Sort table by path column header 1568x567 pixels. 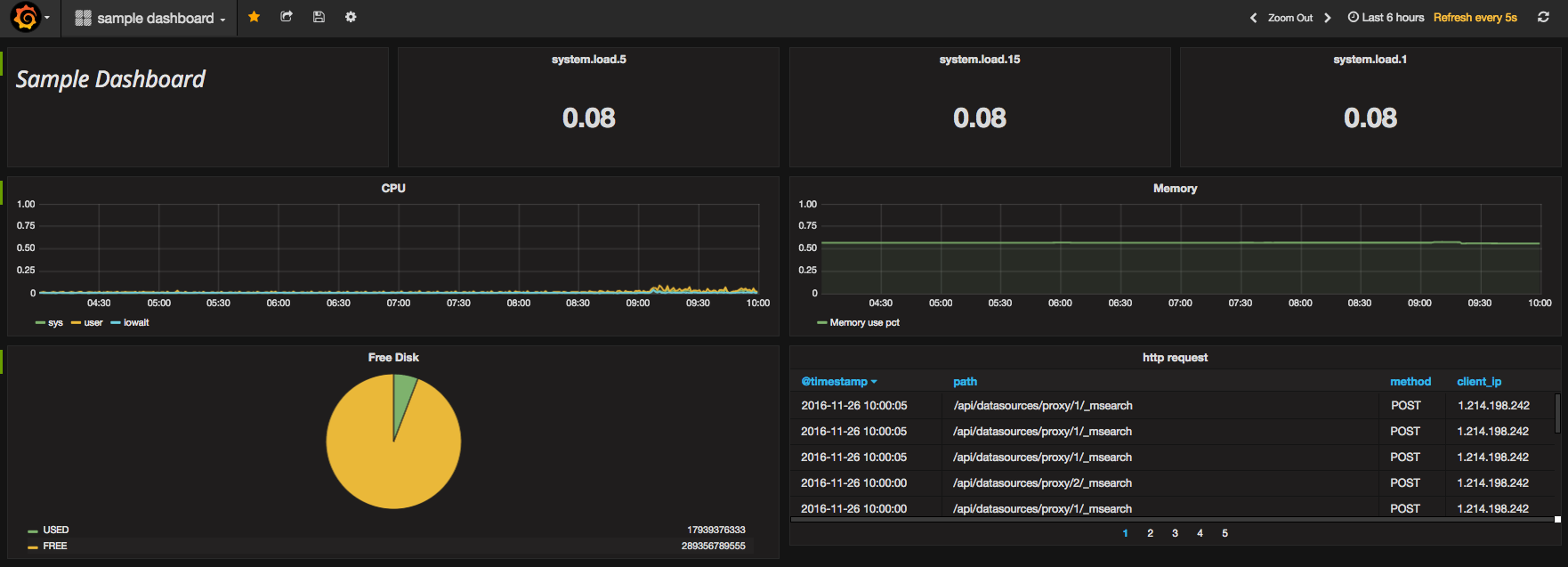pos(965,381)
